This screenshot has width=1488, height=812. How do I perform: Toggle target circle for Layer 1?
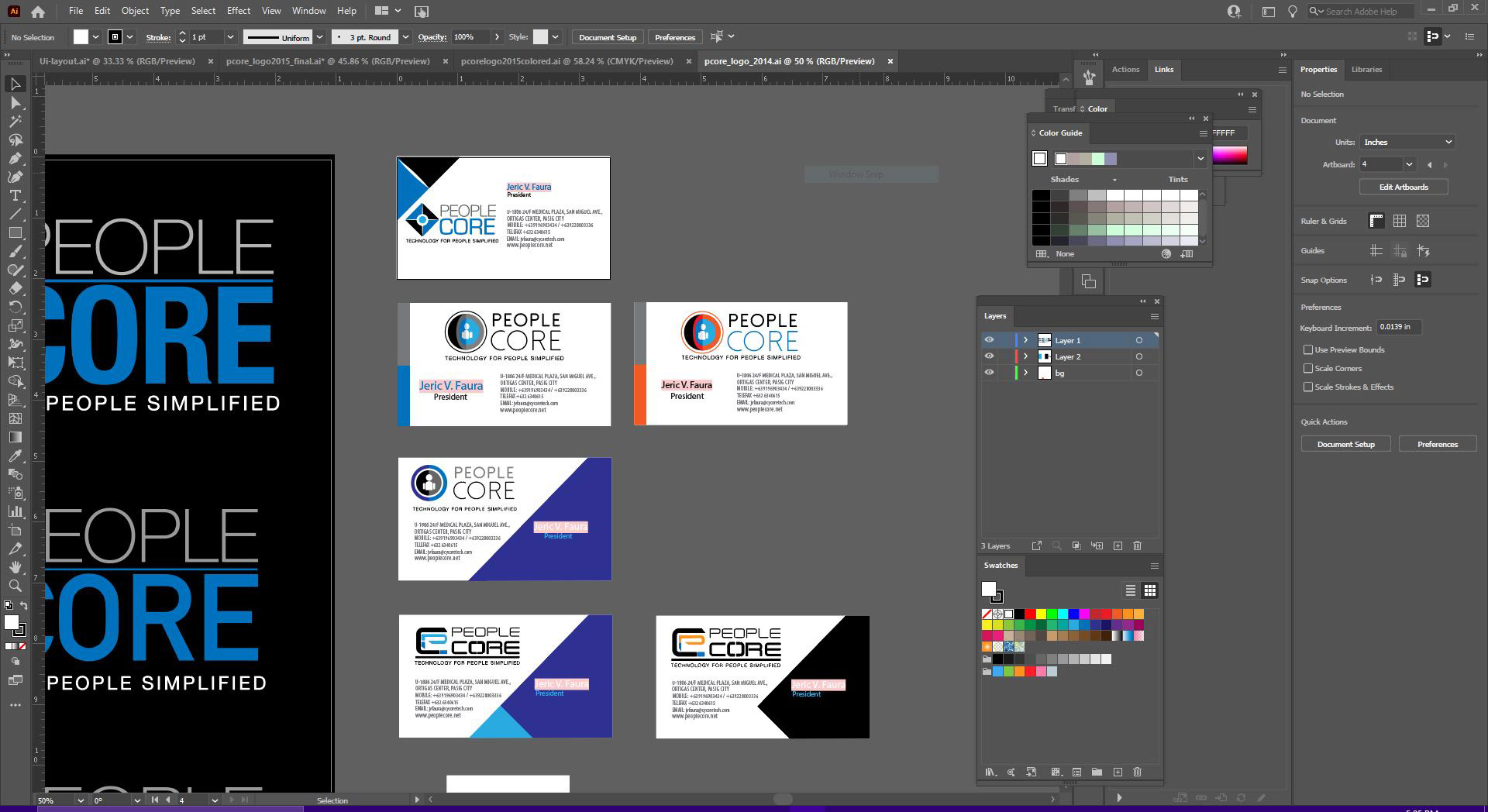[x=1138, y=340]
